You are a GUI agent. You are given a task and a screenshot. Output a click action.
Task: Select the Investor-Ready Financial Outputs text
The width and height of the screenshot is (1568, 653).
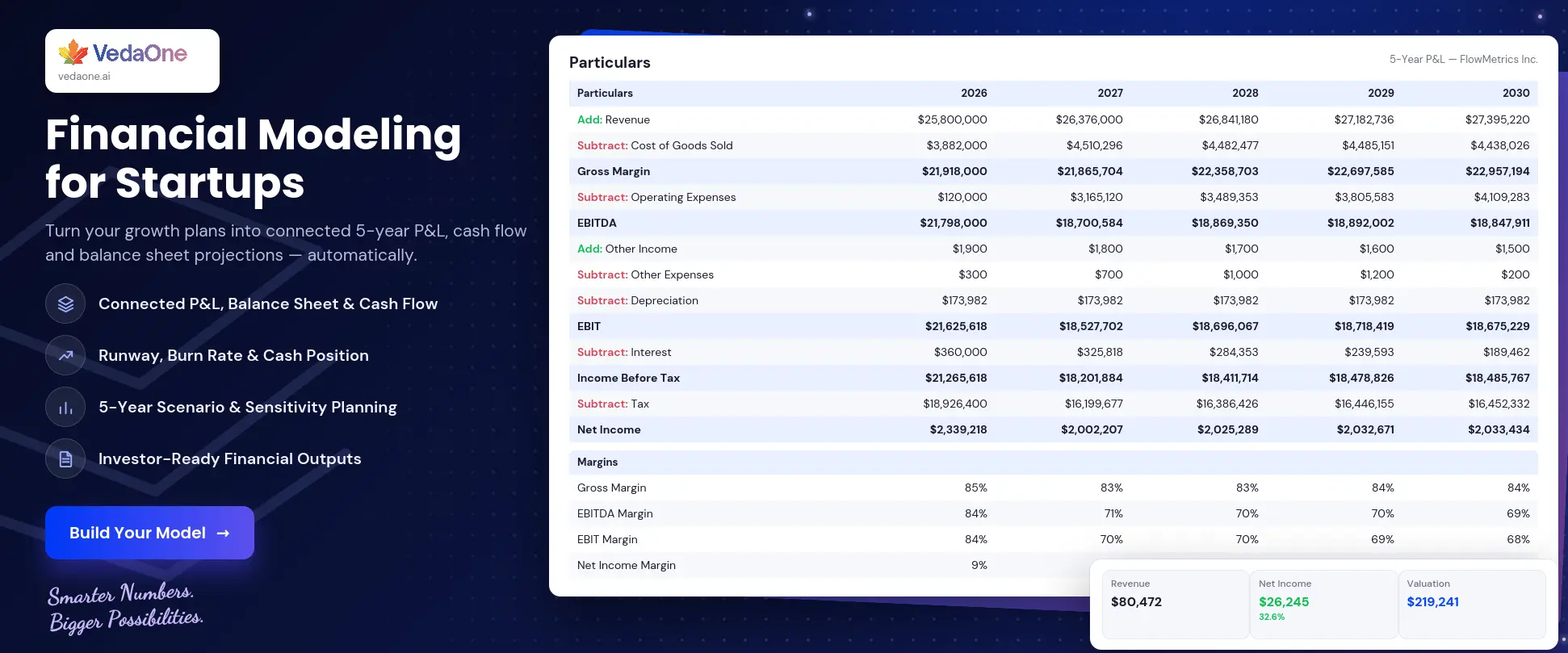[x=230, y=458]
